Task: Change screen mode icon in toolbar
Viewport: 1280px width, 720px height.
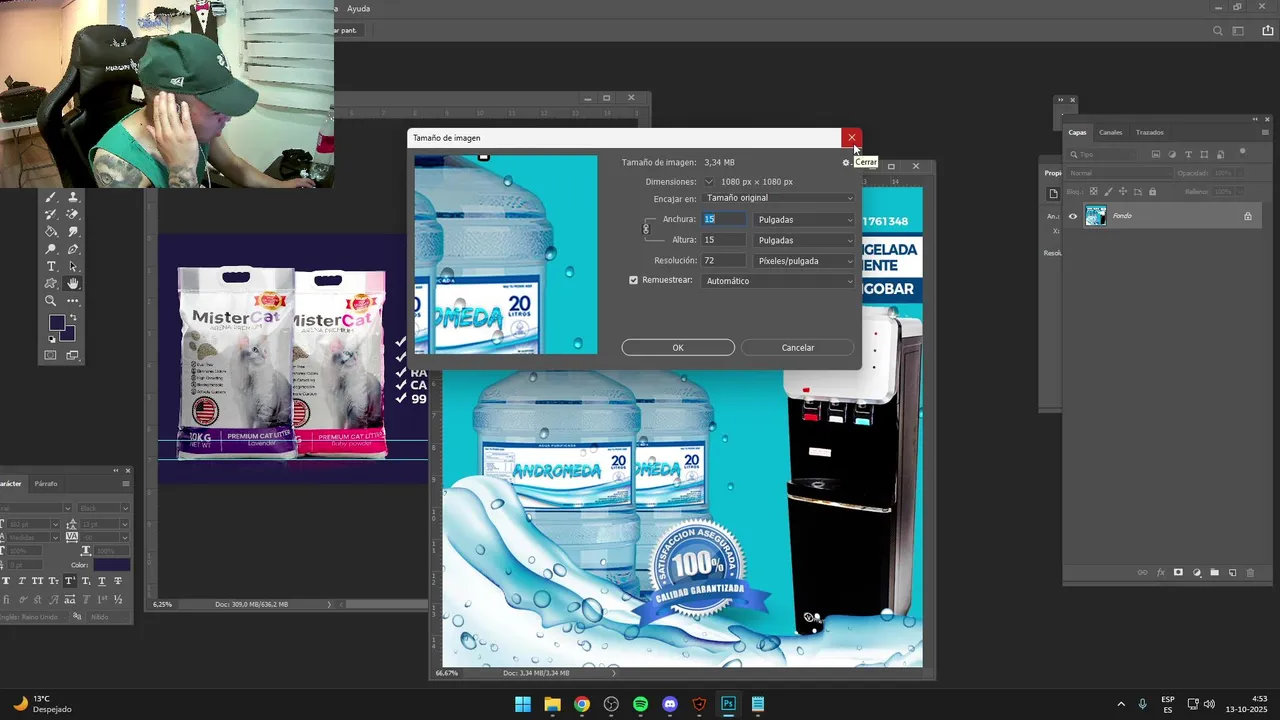Action: pyautogui.click(x=72, y=355)
